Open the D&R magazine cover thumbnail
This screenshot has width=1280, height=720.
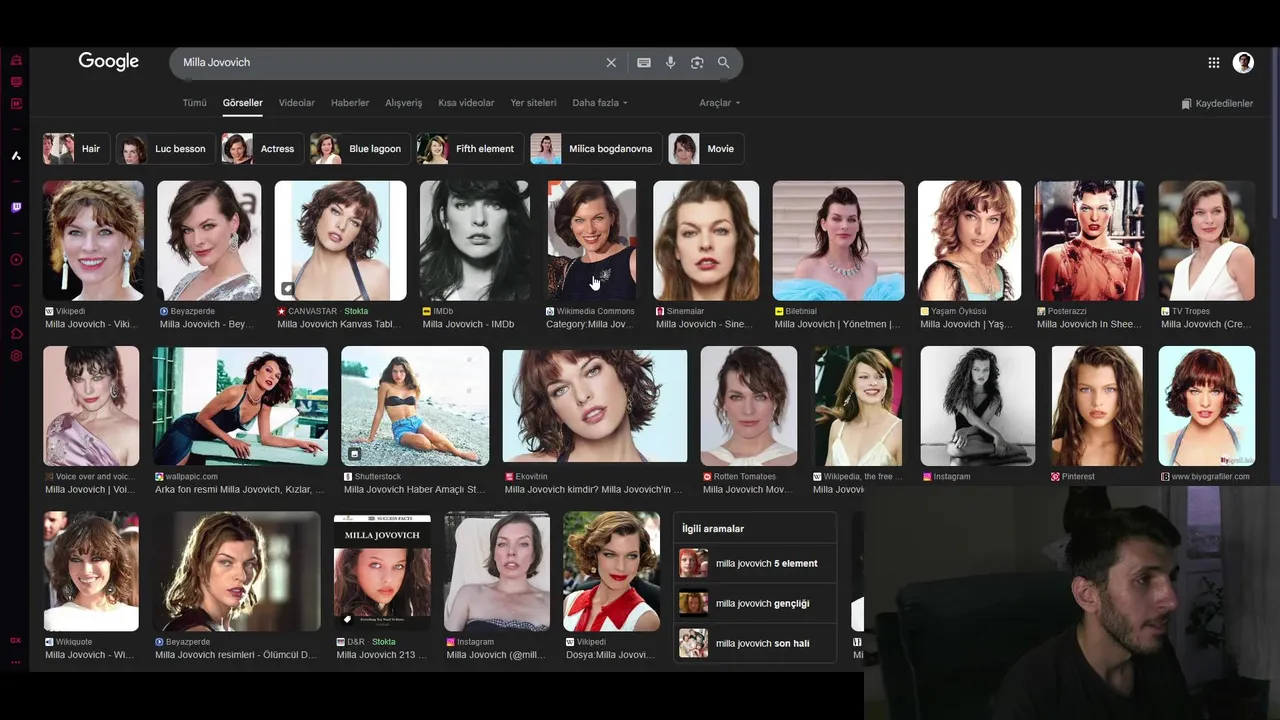[x=382, y=571]
